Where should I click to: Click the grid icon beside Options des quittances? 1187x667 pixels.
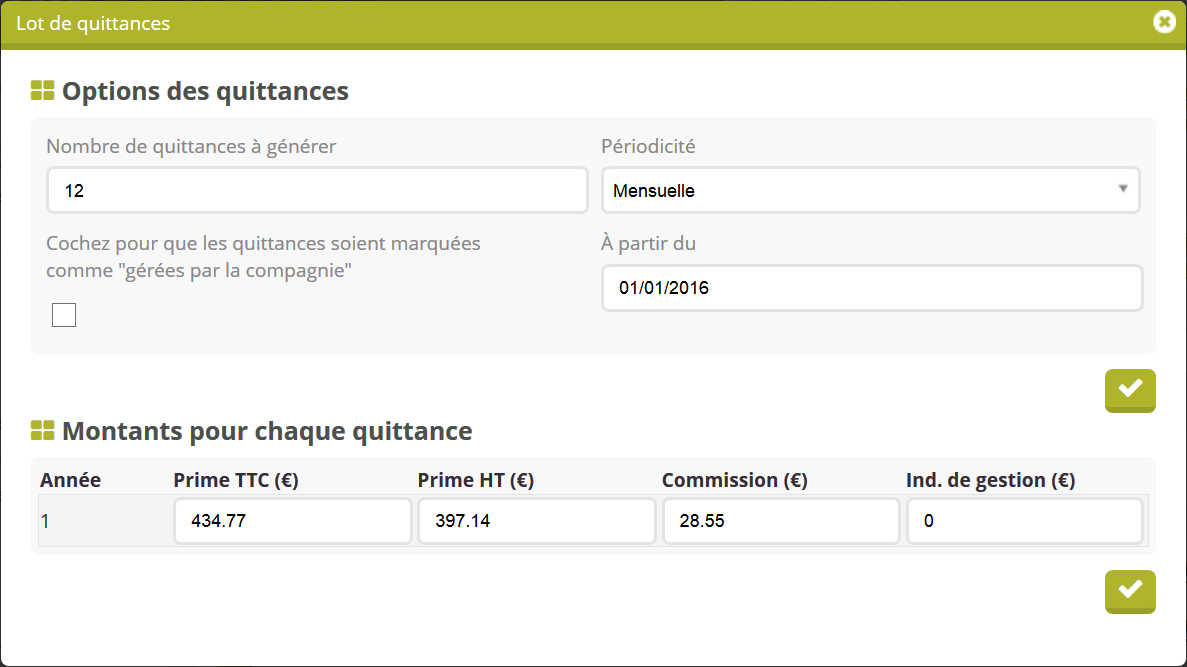tap(42, 91)
